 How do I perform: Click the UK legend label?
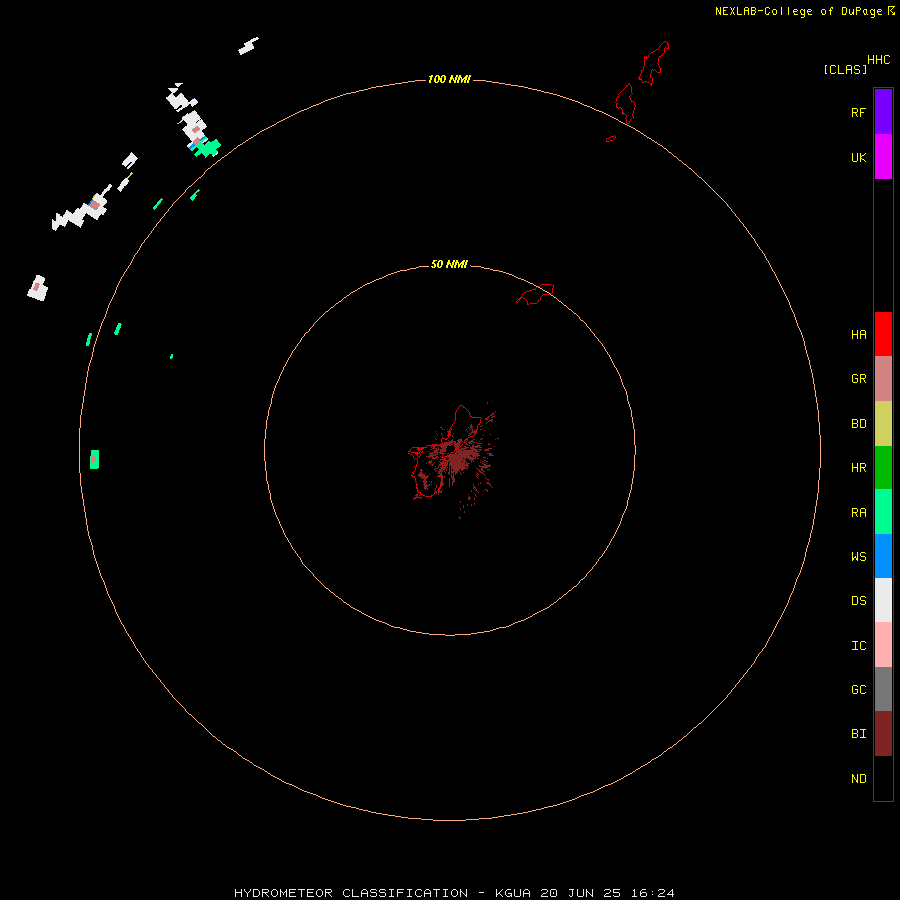(858, 157)
